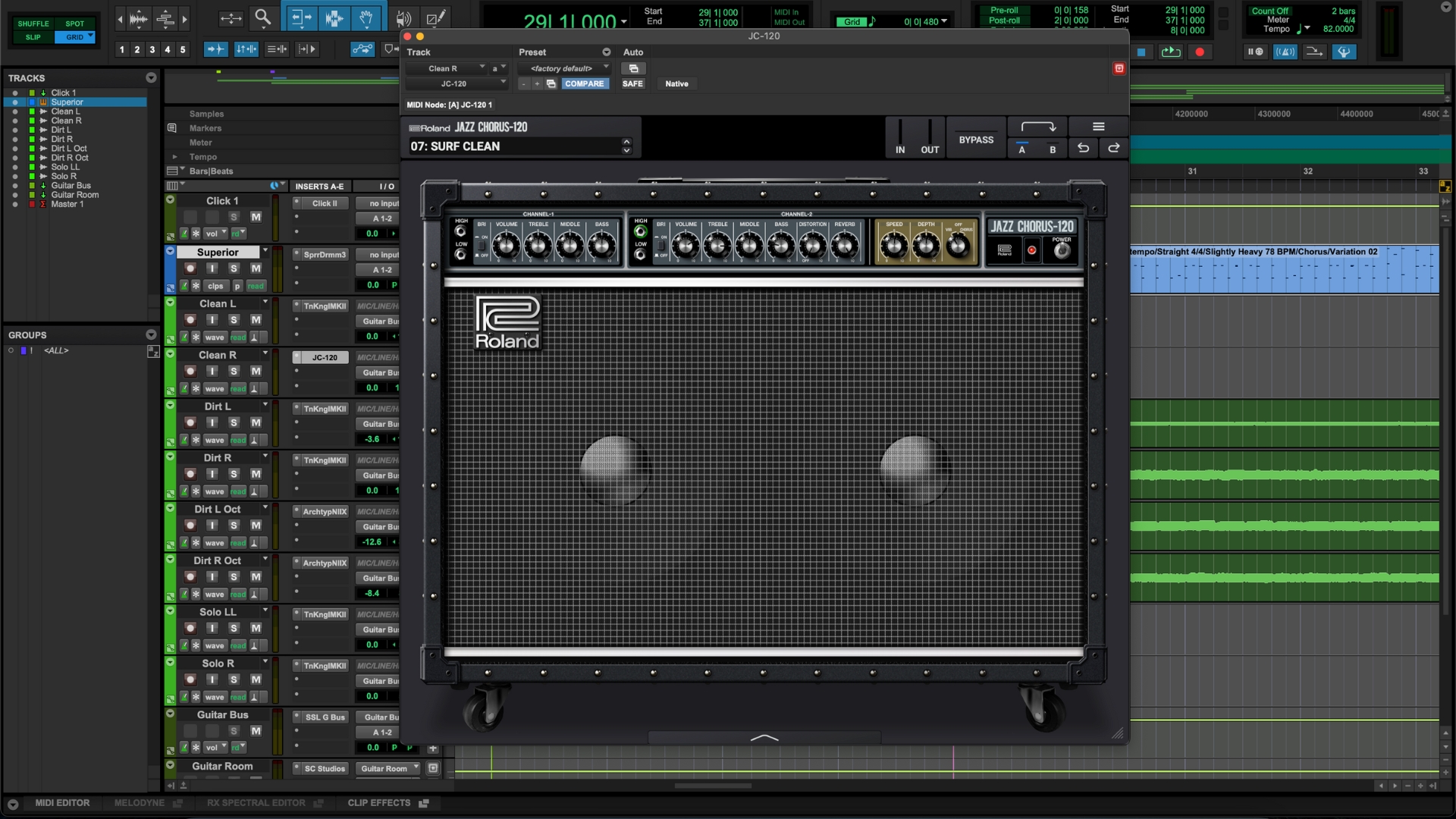
Task: Select the Zoomer magnifier tool
Action: [262, 17]
